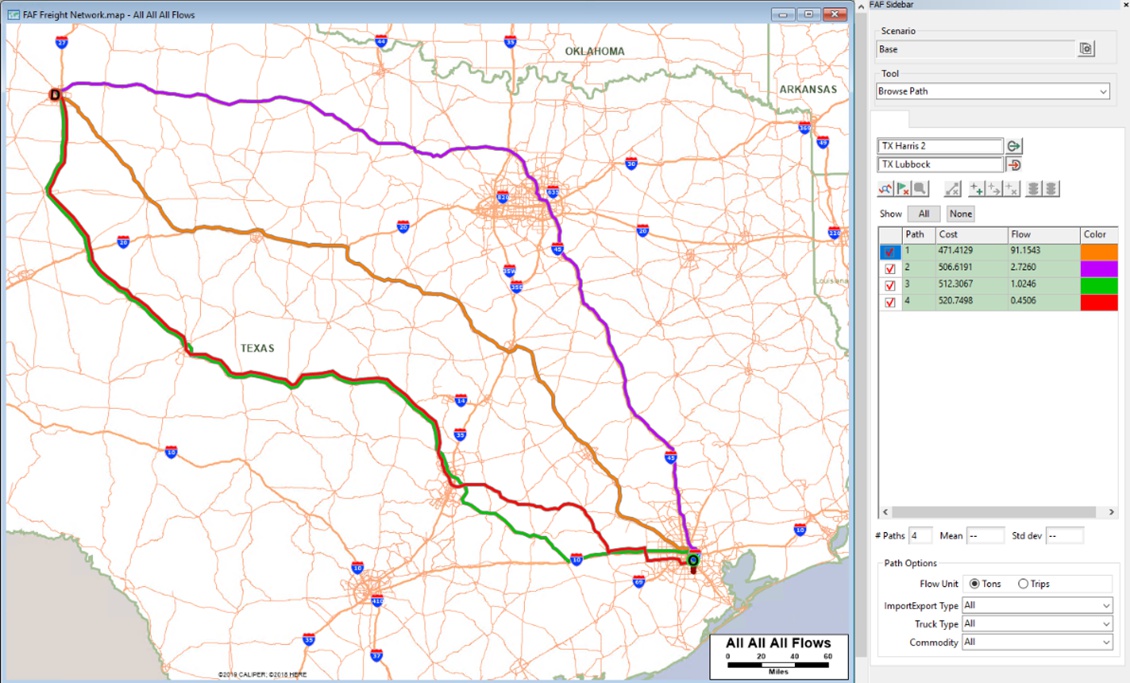This screenshot has height=683, width=1130.
Task: Uncheck path 2 visibility checkbox
Action: [x=889, y=268]
